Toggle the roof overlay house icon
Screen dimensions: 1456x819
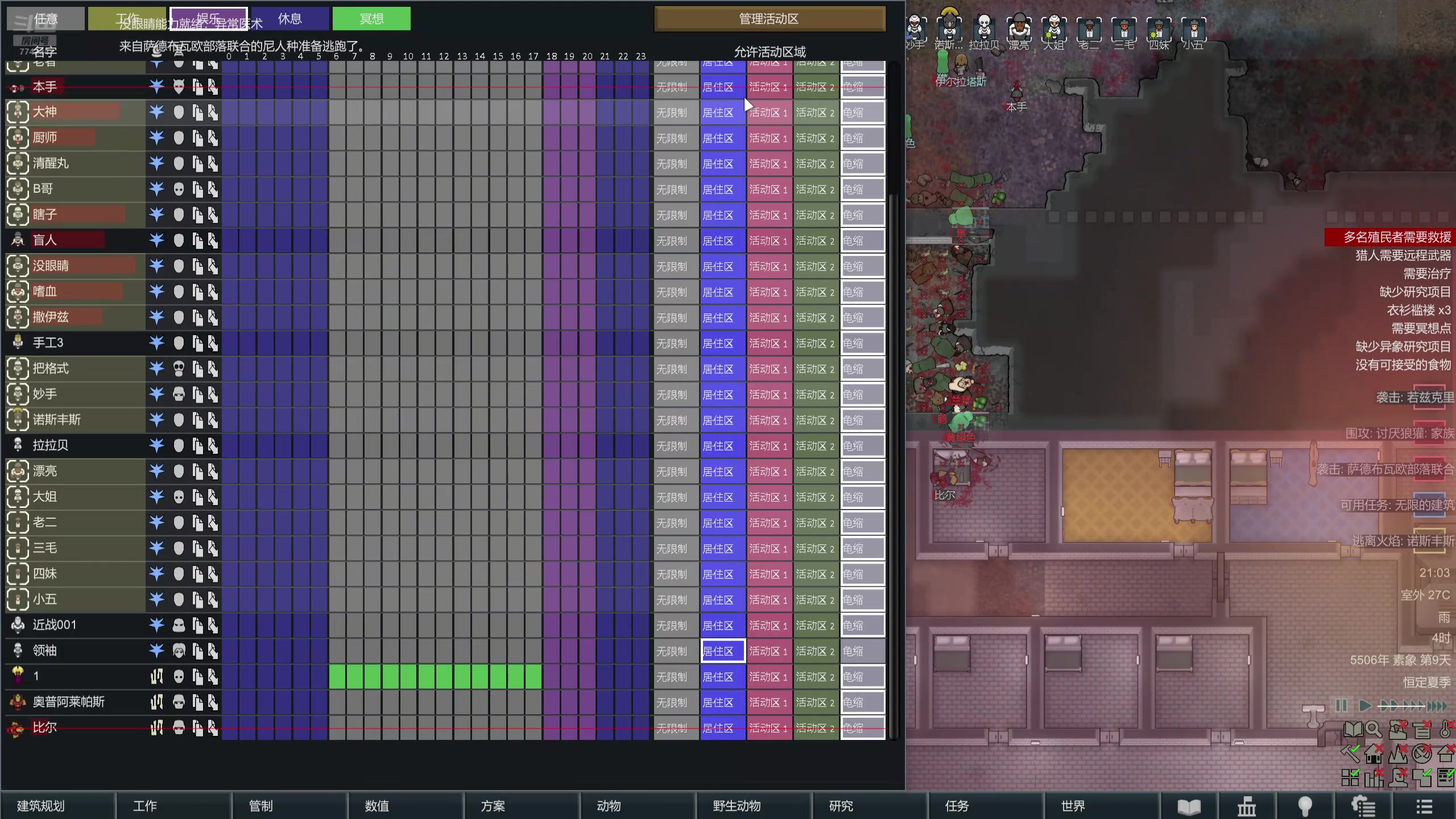[x=1446, y=754]
